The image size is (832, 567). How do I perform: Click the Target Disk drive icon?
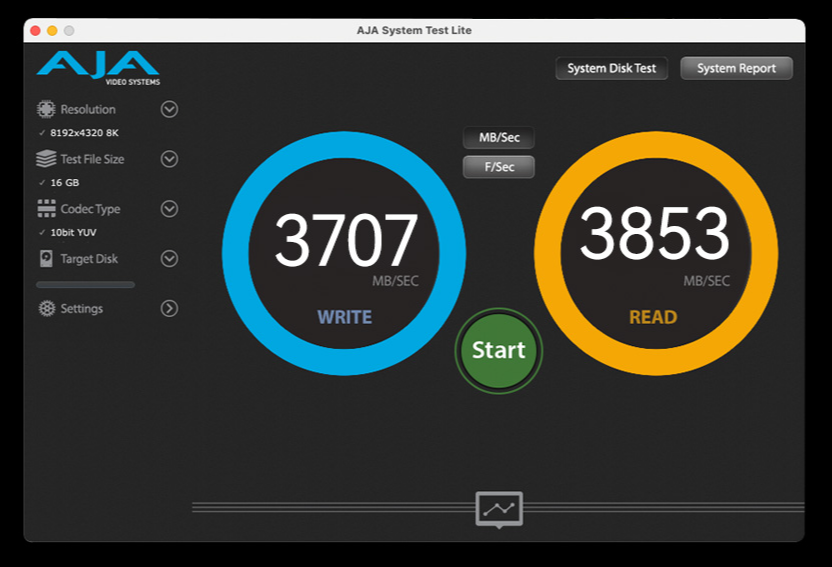point(46,259)
